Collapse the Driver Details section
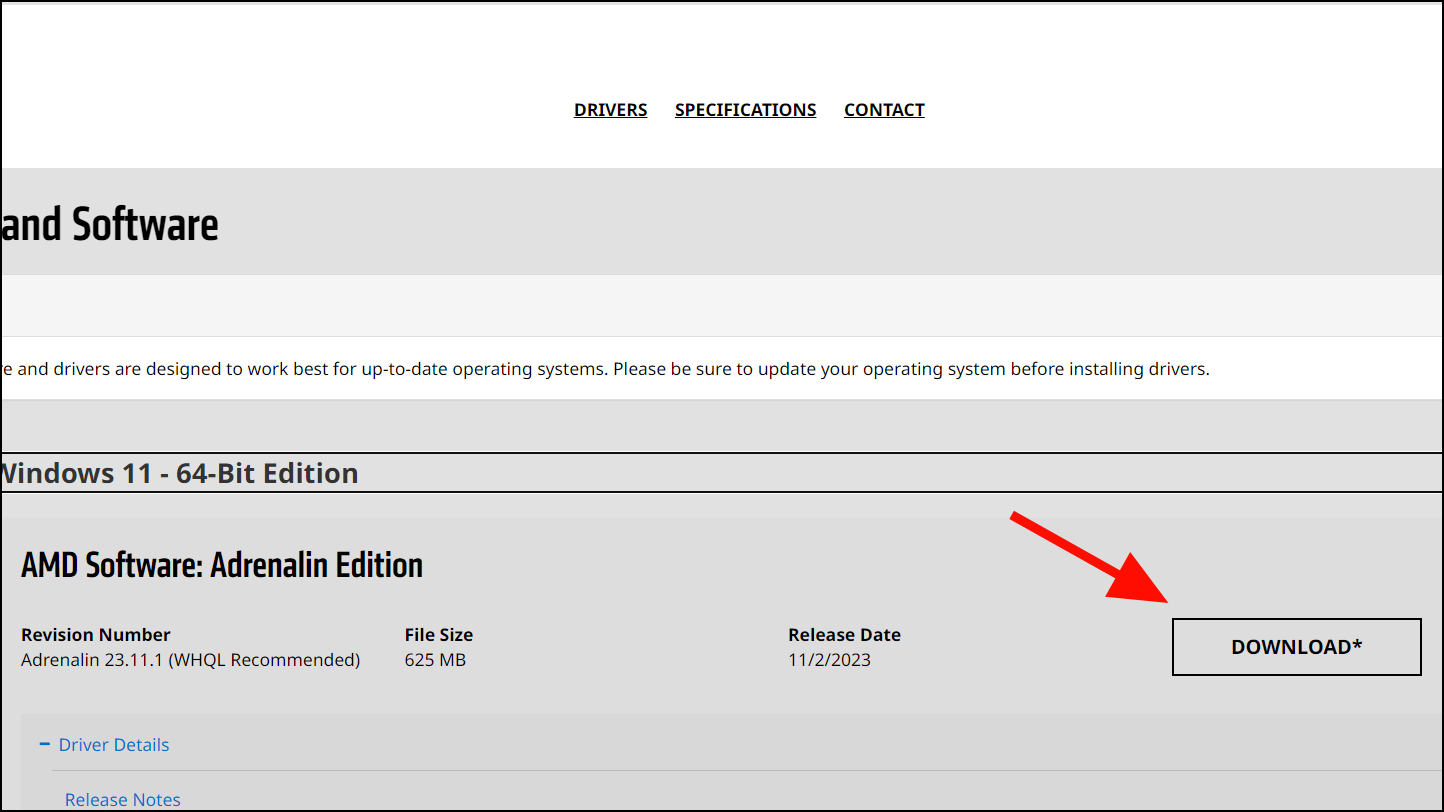 click(x=104, y=745)
